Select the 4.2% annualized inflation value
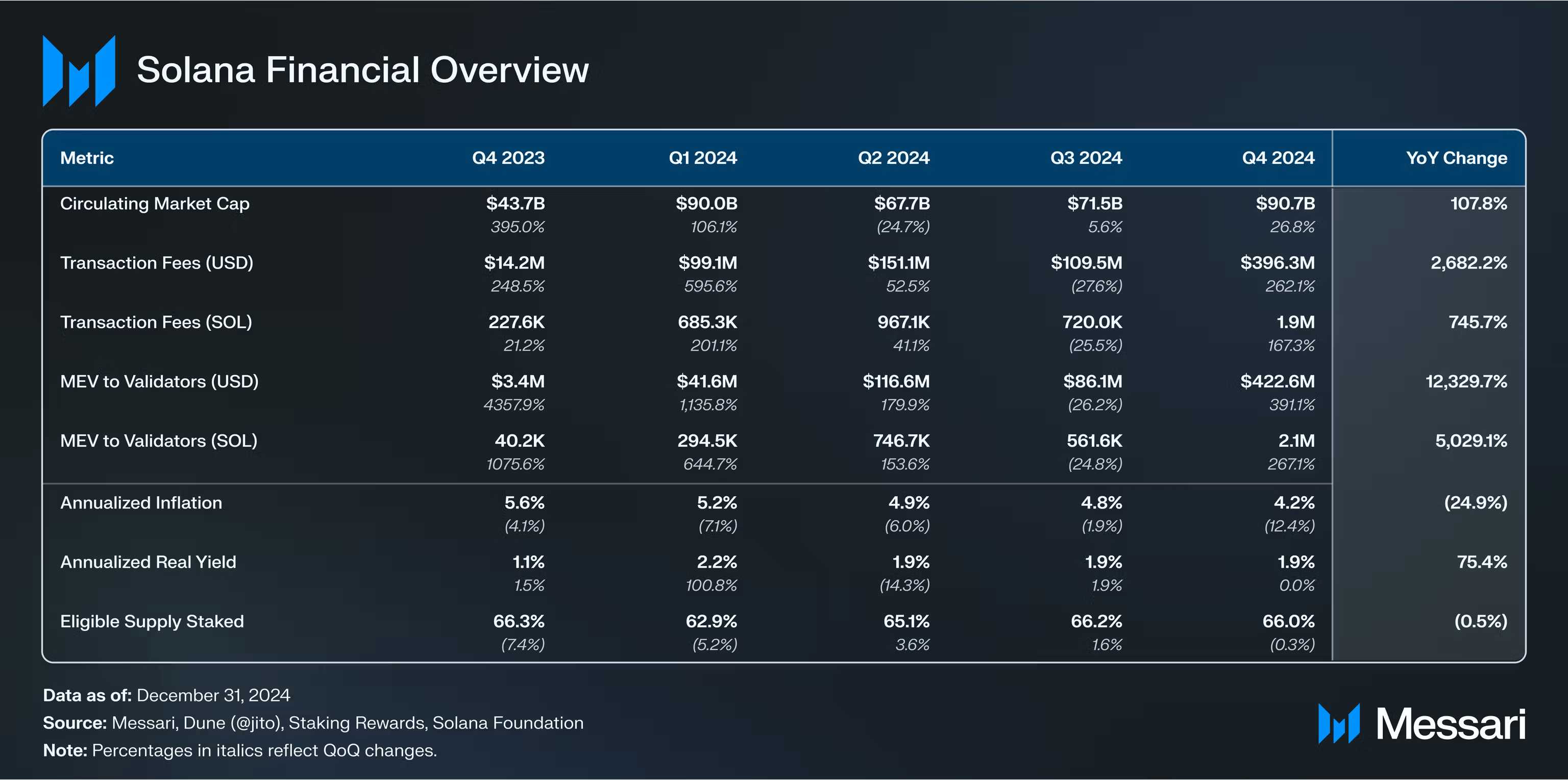Screen dimensions: 1568x780 (x=1294, y=503)
